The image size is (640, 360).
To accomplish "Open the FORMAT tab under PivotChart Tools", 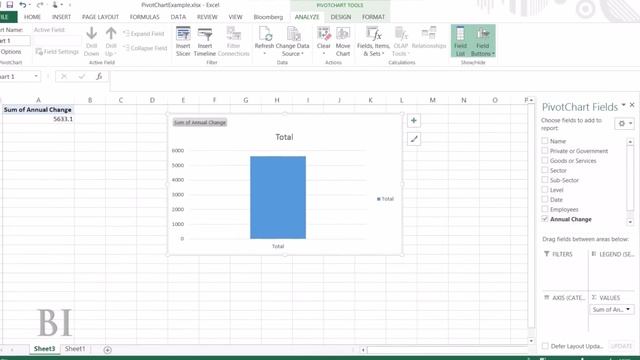I will coord(373,17).
